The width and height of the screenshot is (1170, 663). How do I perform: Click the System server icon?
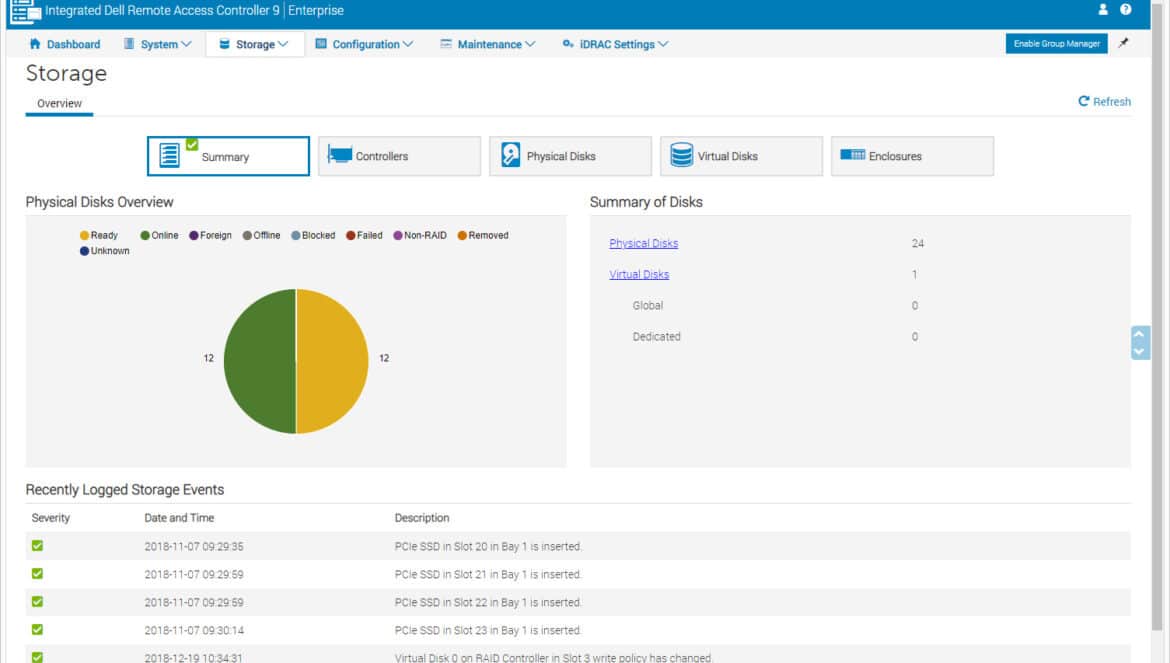coord(129,44)
